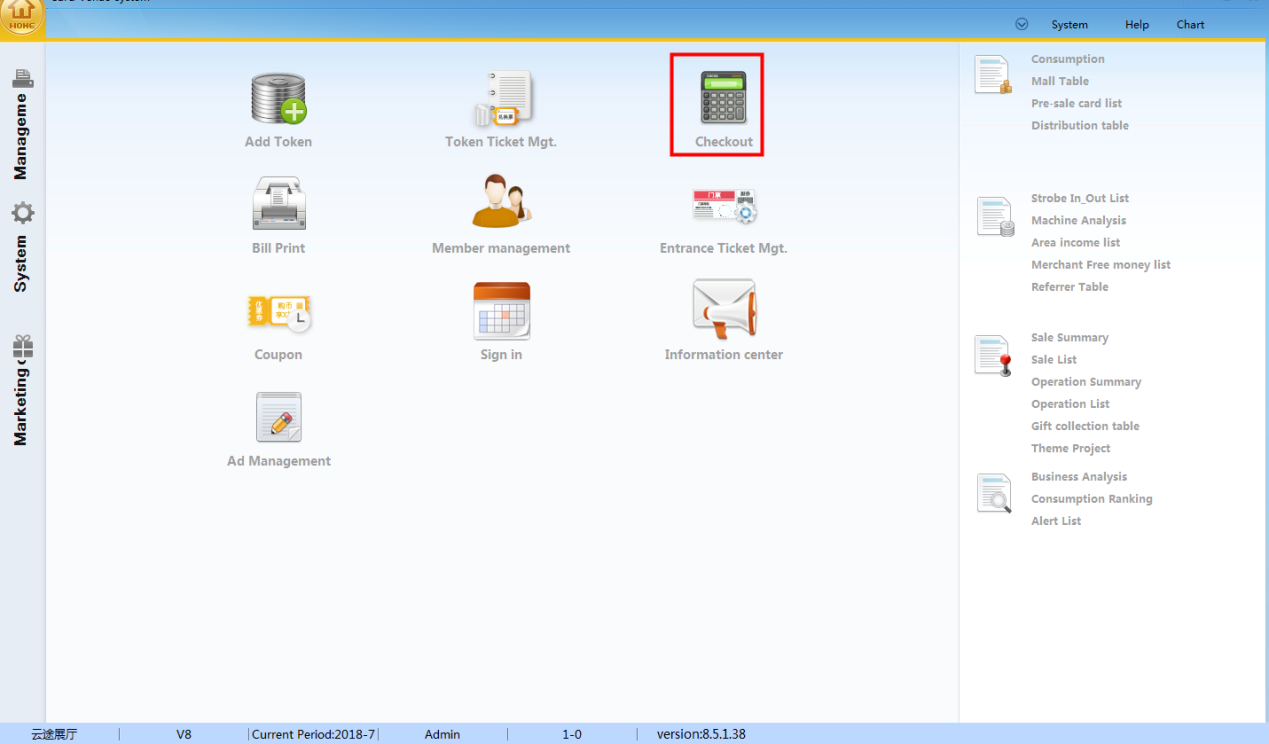Switch to the Management sidebar tab
This screenshot has height=744, width=1269.
coord(22,124)
